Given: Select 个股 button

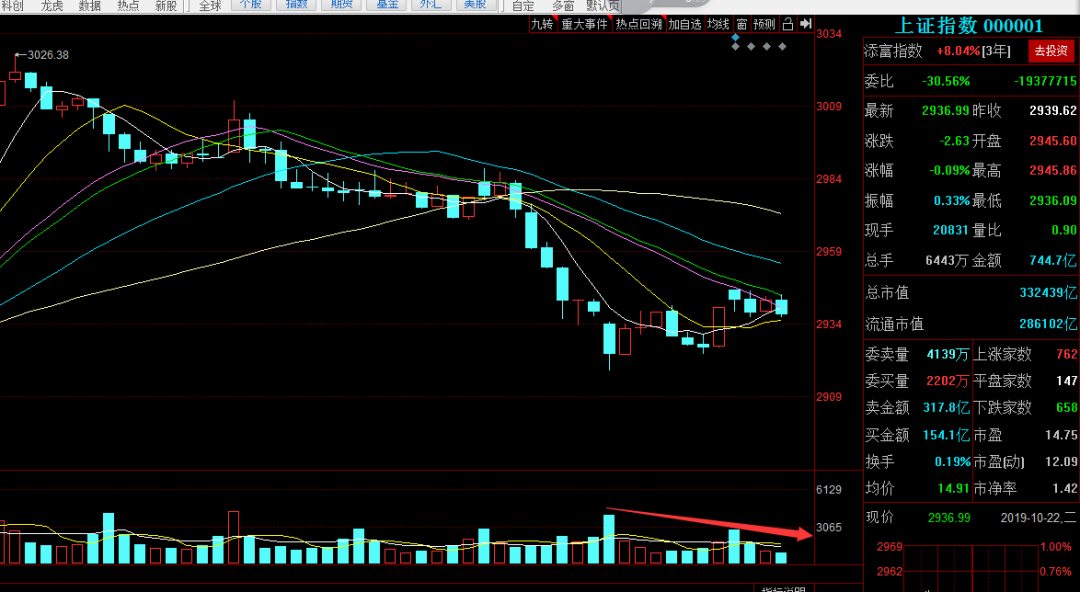Looking at the screenshot, I should (250, 5).
